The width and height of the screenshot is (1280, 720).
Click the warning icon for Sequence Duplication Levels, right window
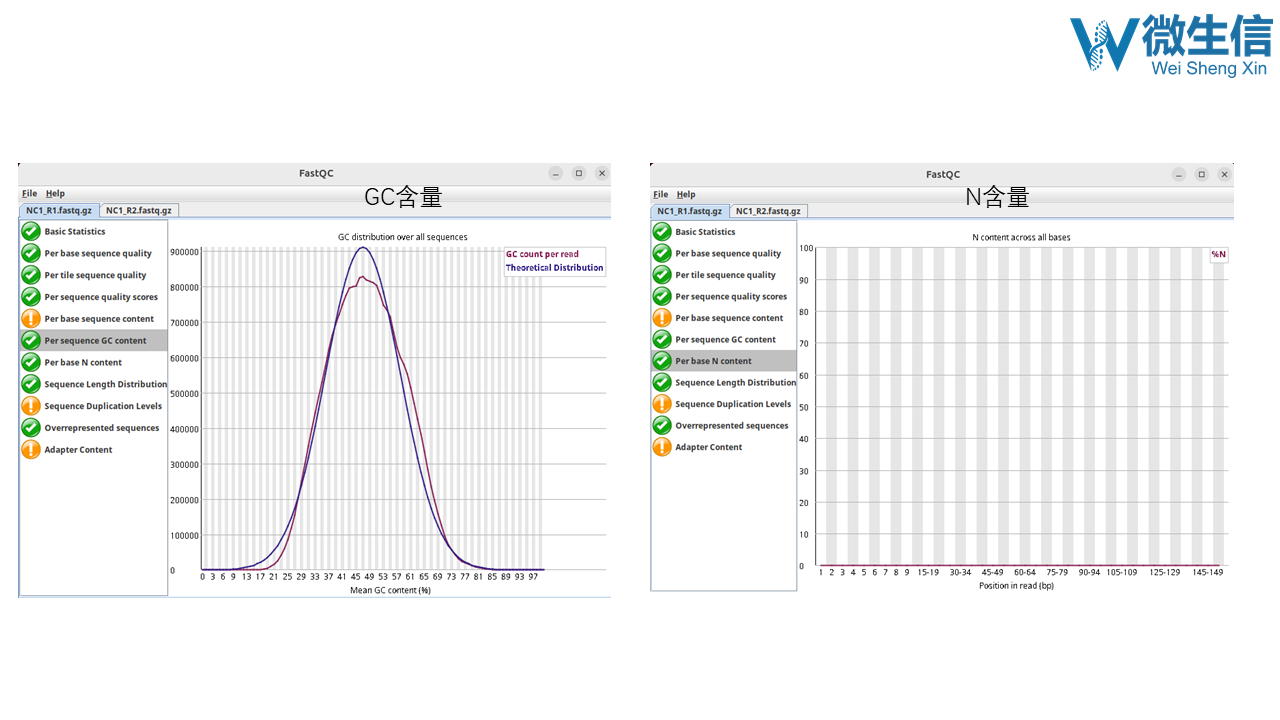[662, 404]
